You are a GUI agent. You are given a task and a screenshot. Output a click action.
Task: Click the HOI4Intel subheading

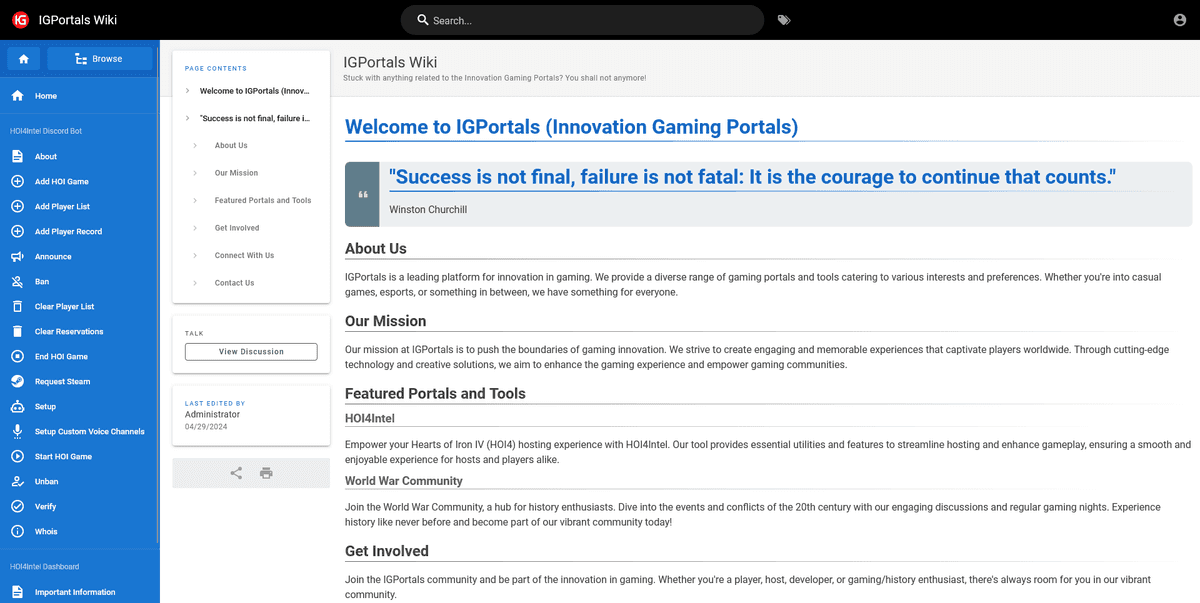(370, 418)
